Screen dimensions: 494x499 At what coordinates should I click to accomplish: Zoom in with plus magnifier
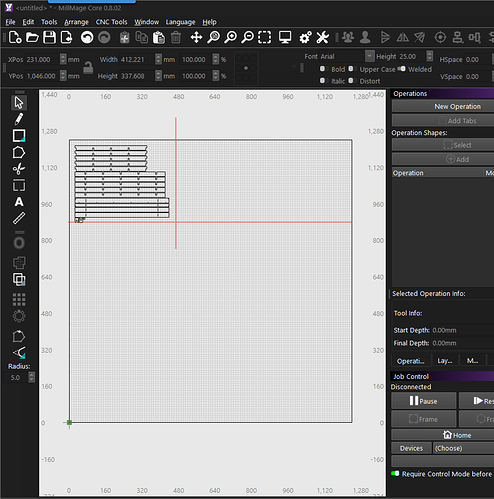pyautogui.click(x=230, y=37)
